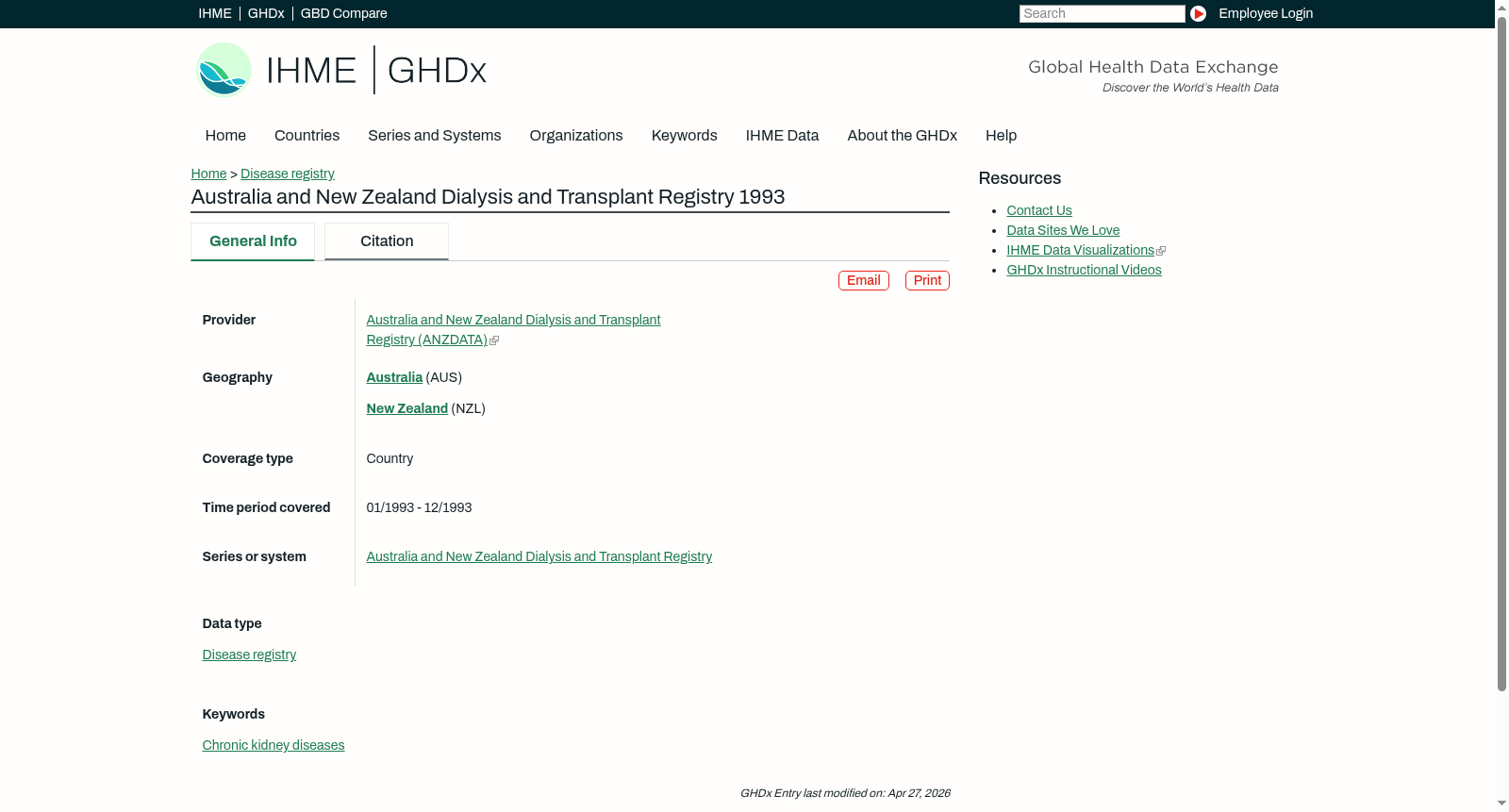
Task: Click the 'Country' coverage type value
Action: point(390,459)
